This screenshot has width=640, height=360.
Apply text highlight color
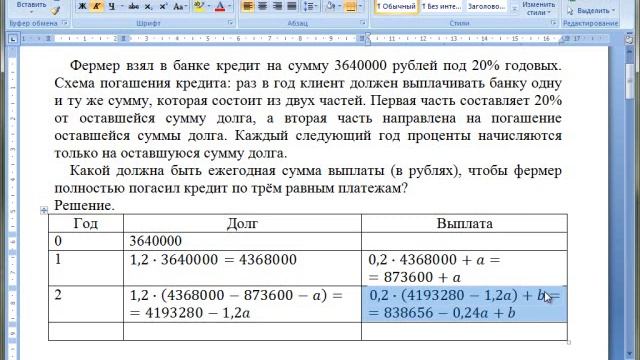[199, 6]
